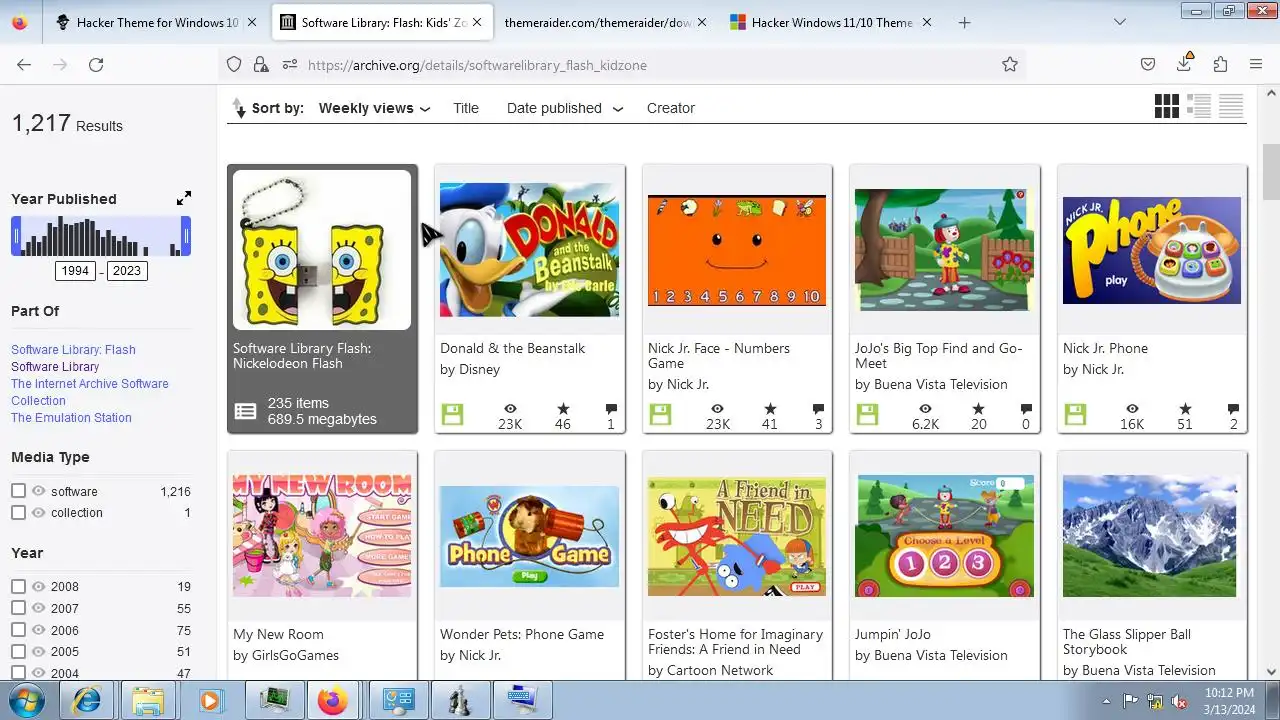Screen dimensions: 1280x720
Task: Click favorites star on Donald & the Beanstalk
Action: coord(563,409)
